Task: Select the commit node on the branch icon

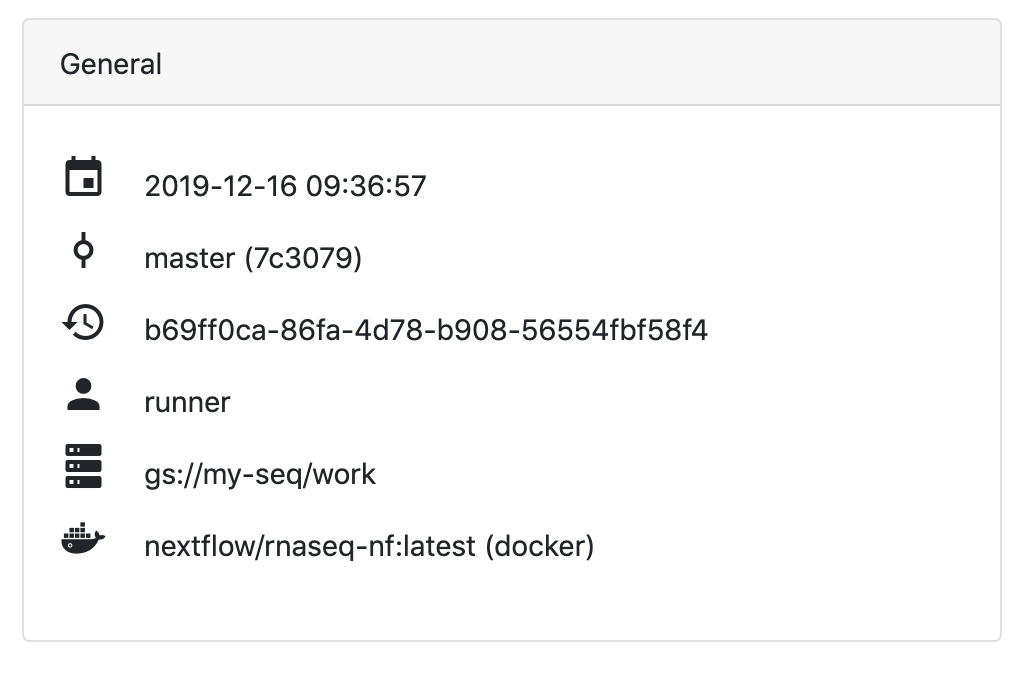Action: pyautogui.click(x=85, y=249)
